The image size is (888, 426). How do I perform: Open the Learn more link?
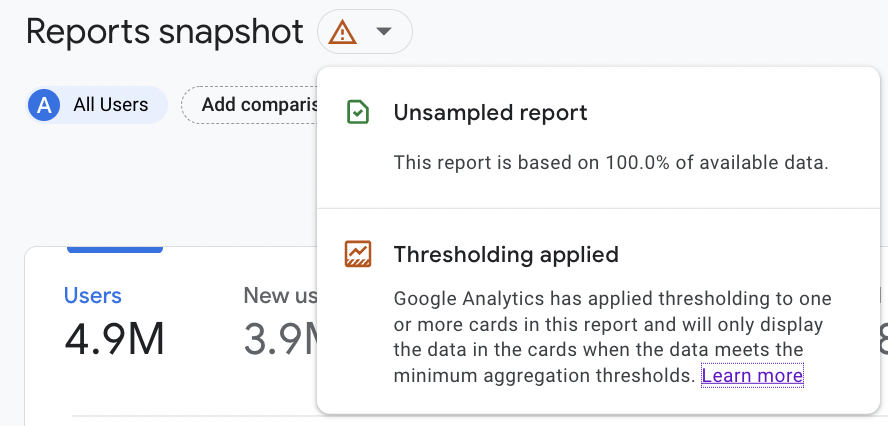coord(752,375)
